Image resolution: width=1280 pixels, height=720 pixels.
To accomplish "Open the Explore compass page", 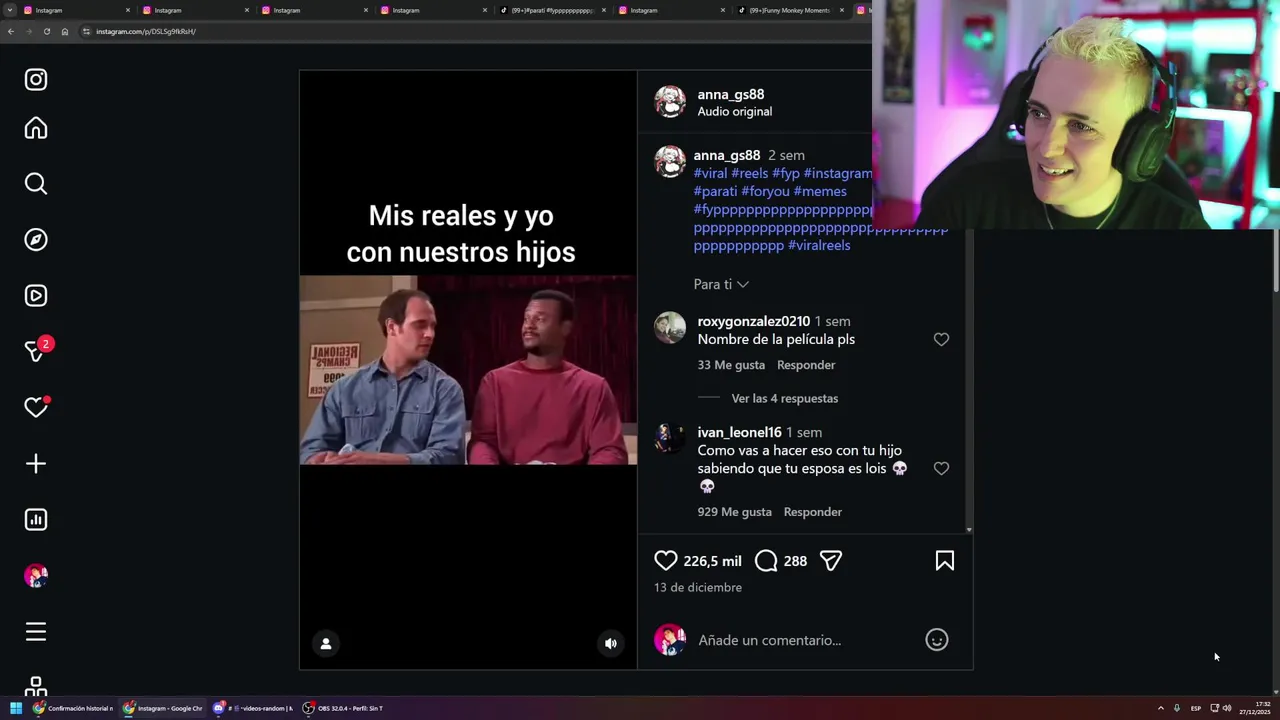I will click(x=36, y=240).
